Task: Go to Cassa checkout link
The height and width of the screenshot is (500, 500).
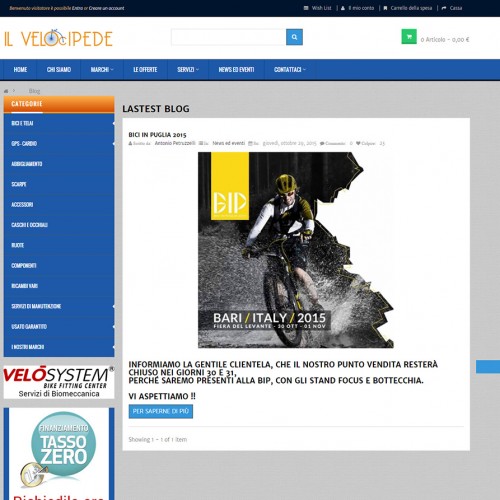Action: tap(452, 8)
